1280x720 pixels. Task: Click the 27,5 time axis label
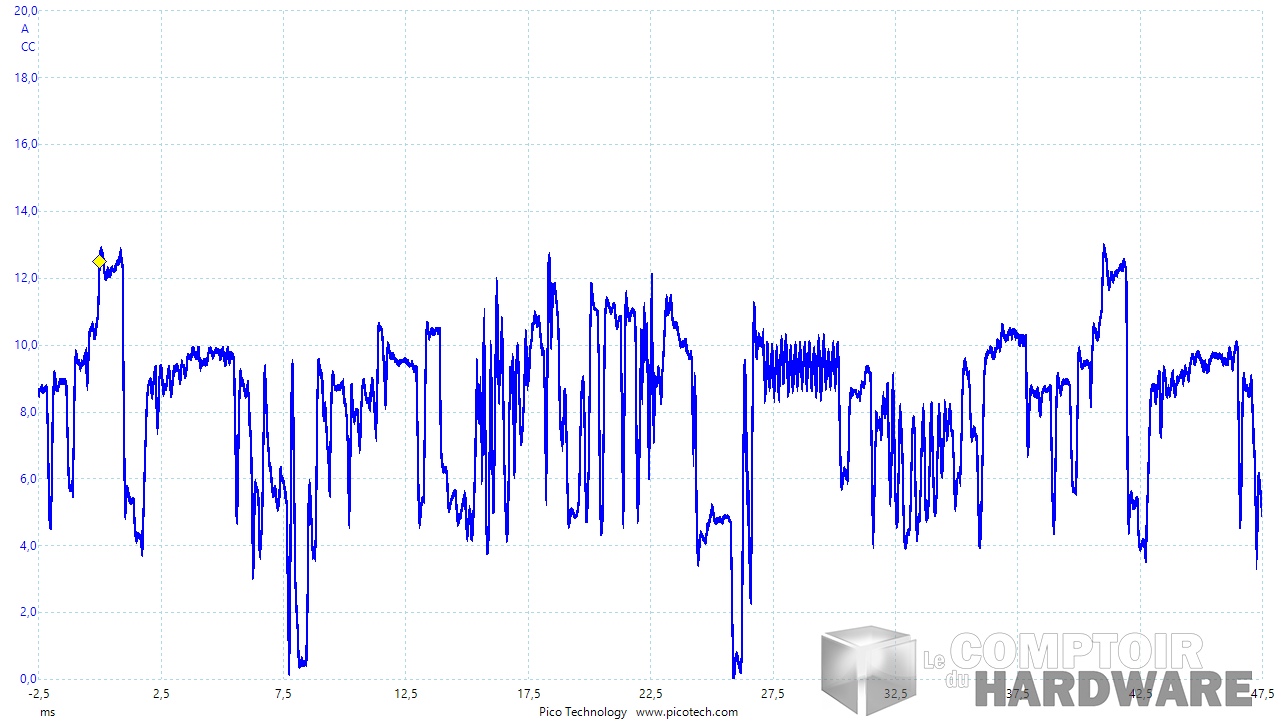773,694
